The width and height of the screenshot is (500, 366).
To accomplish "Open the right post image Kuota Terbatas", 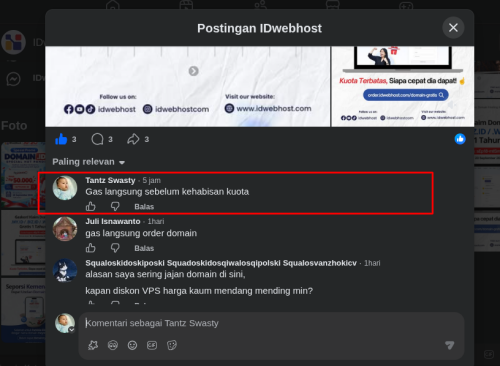I will click(x=403, y=86).
